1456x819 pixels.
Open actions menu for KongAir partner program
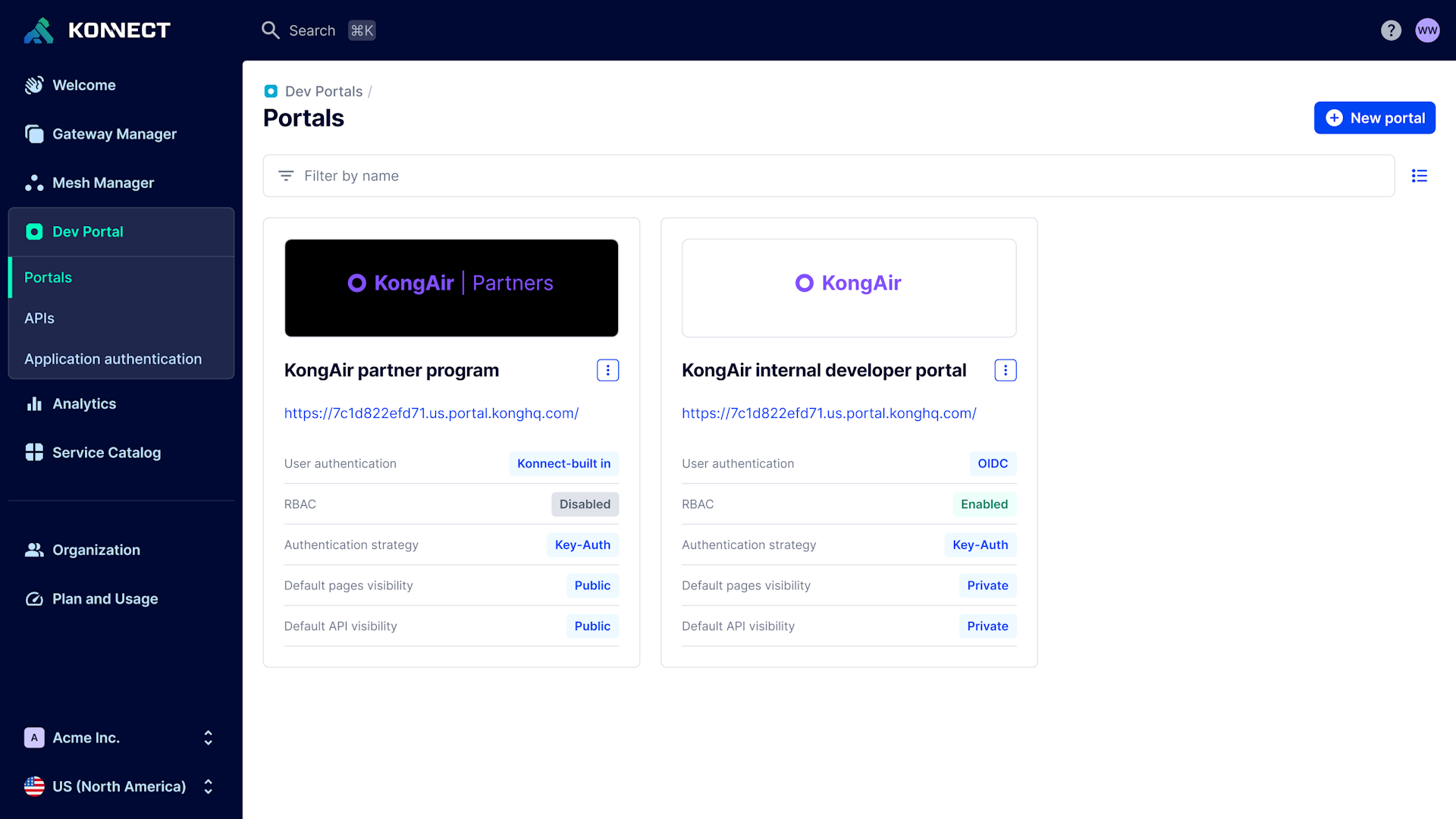pyautogui.click(x=607, y=370)
